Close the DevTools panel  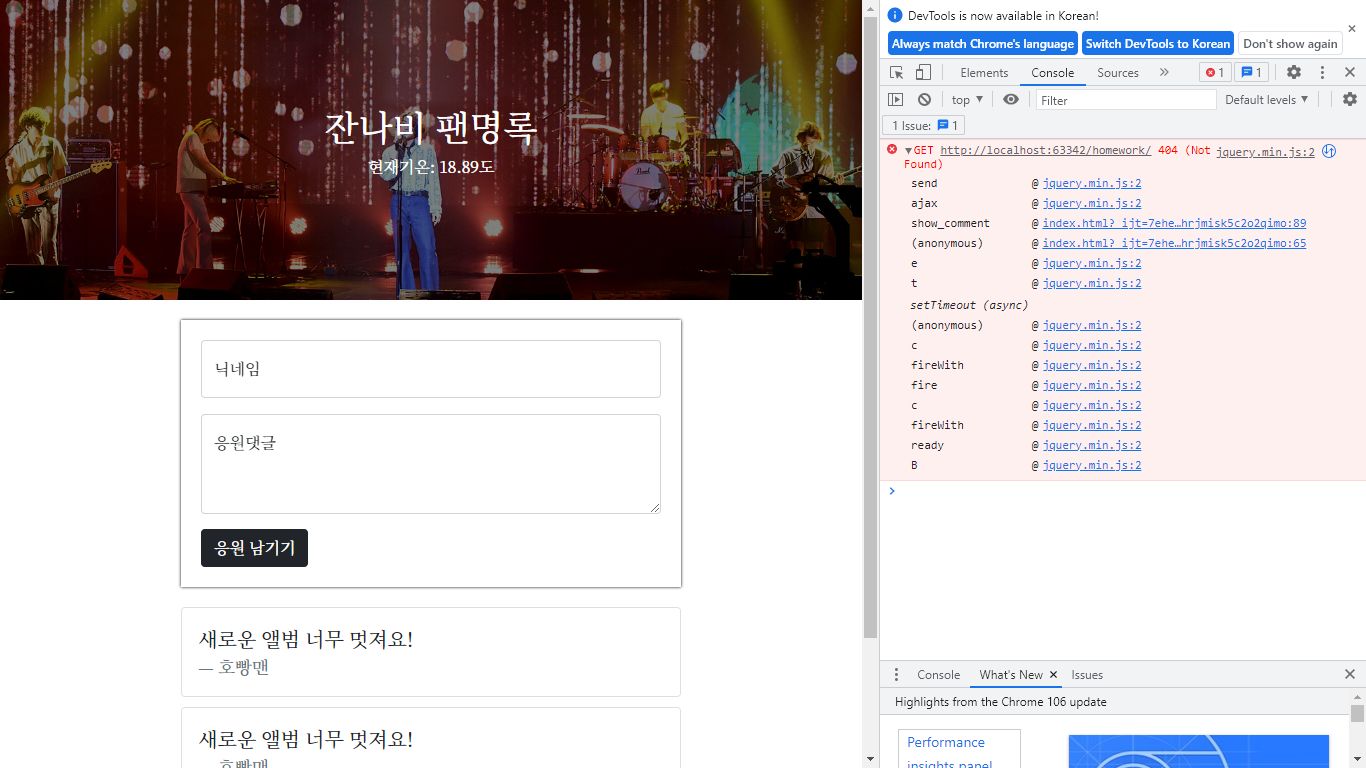pos(1350,72)
